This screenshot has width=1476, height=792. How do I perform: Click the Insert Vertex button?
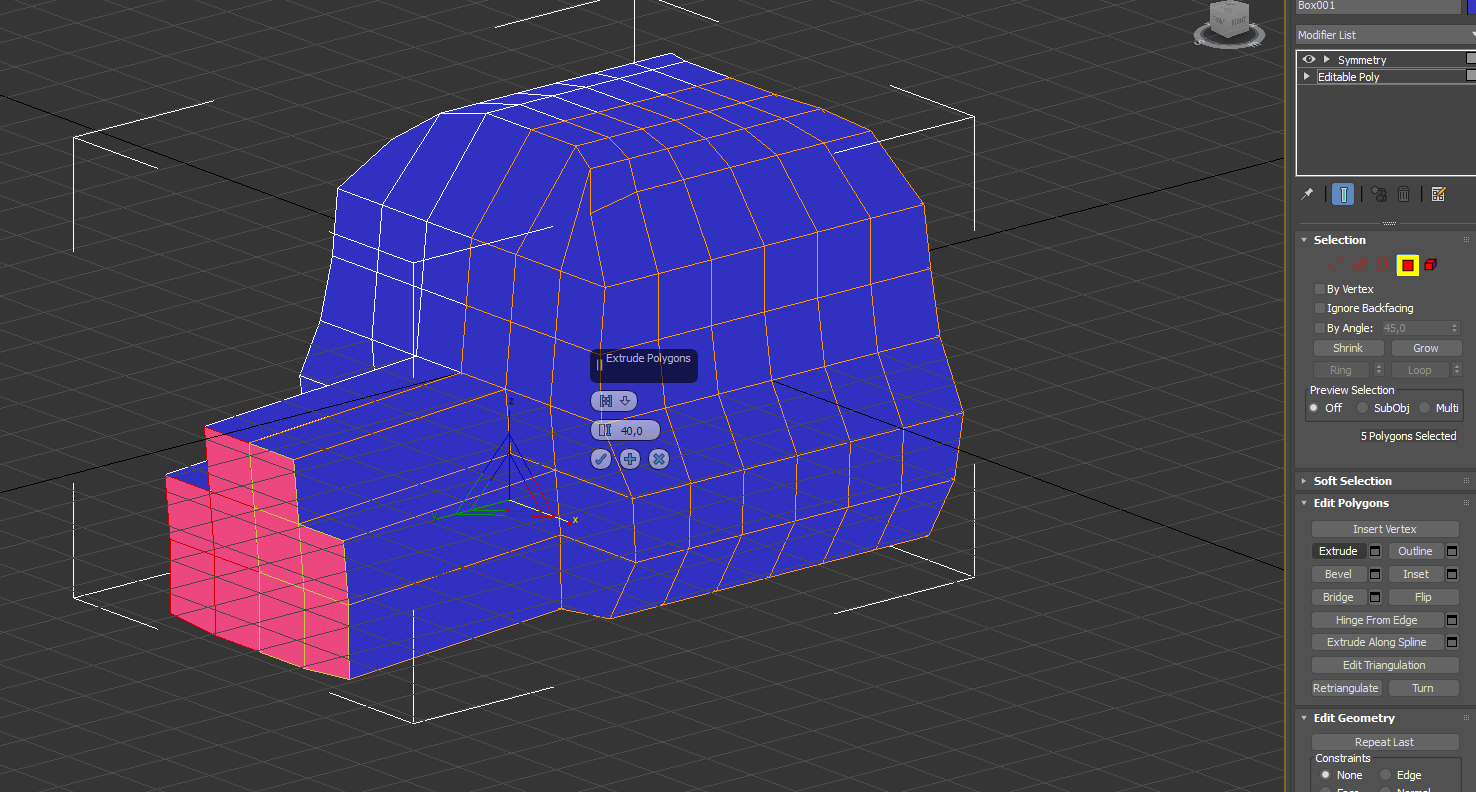pyautogui.click(x=1385, y=529)
